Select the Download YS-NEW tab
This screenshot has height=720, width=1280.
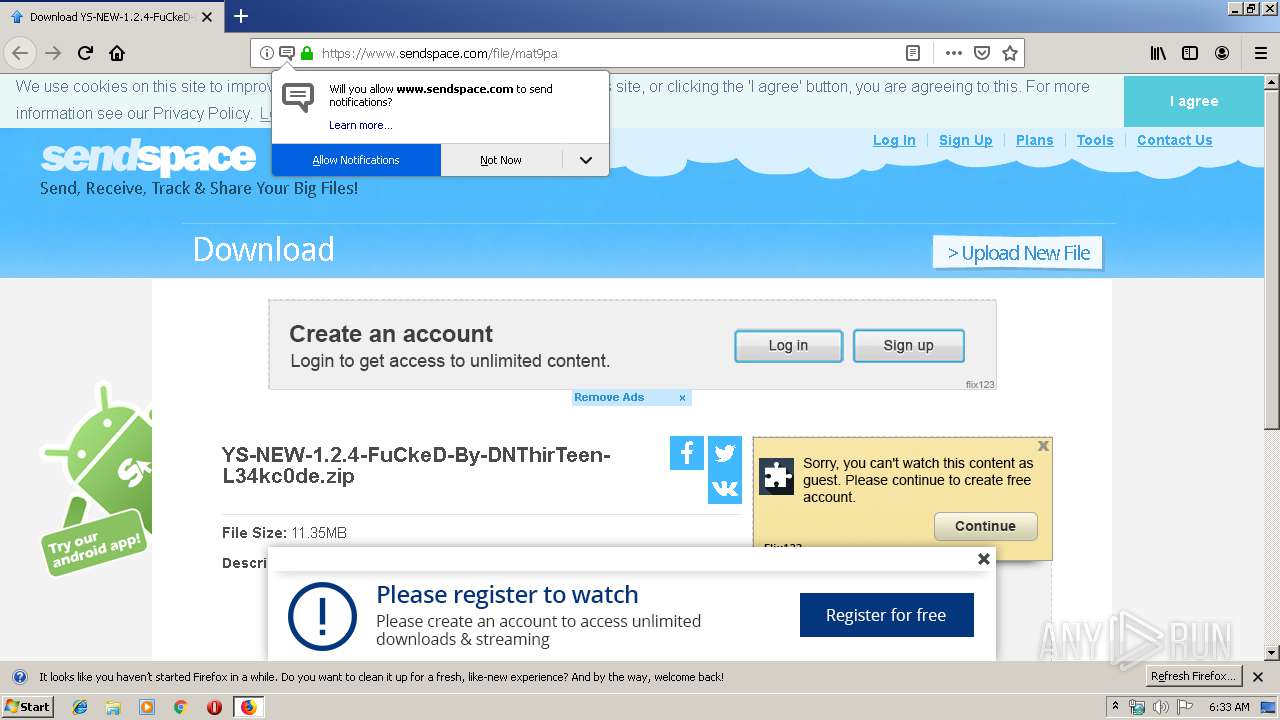click(111, 17)
